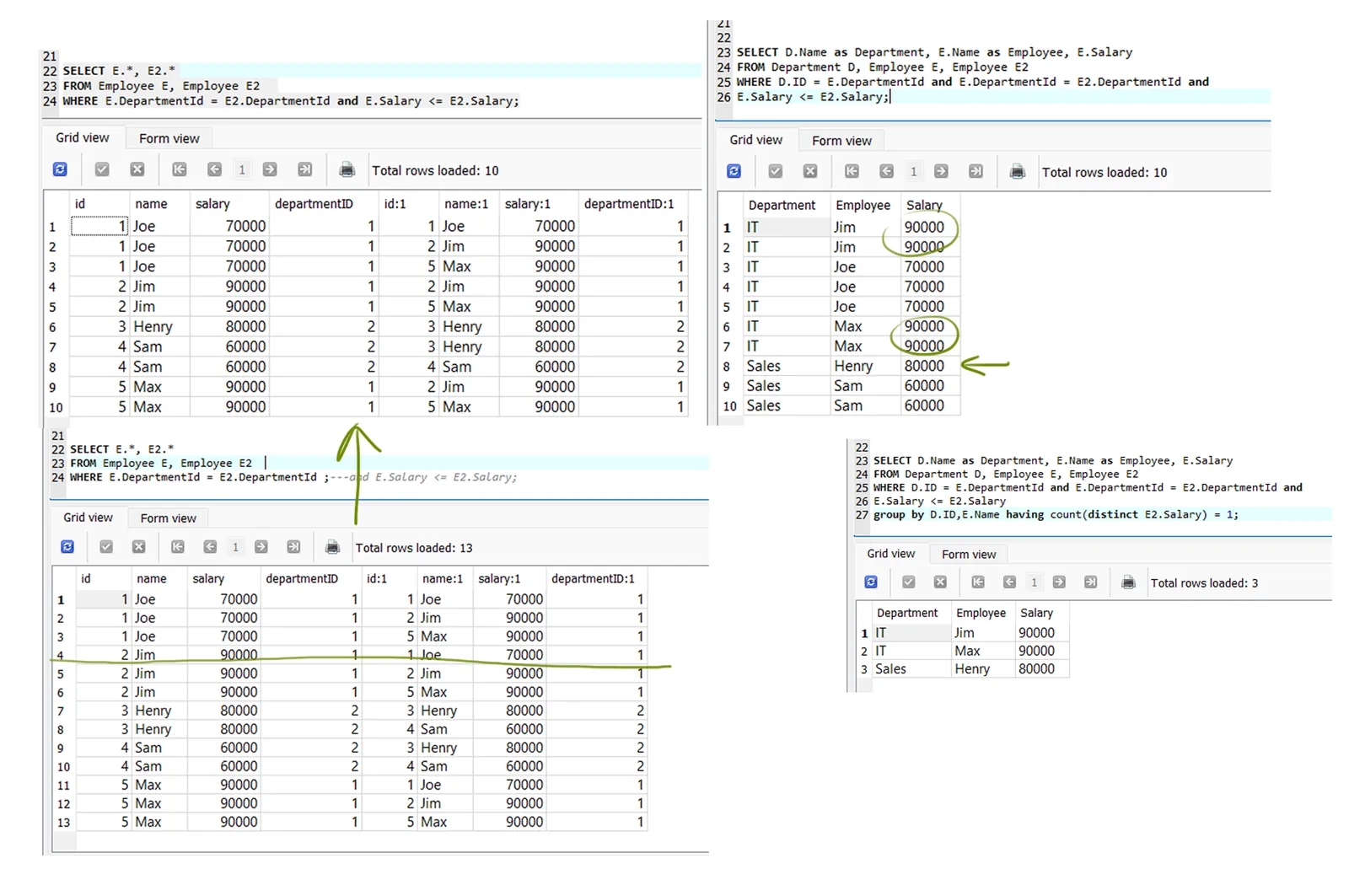Click the page number field in top-left toolbar
This screenshot has width=1349, height=896.
pos(242,169)
